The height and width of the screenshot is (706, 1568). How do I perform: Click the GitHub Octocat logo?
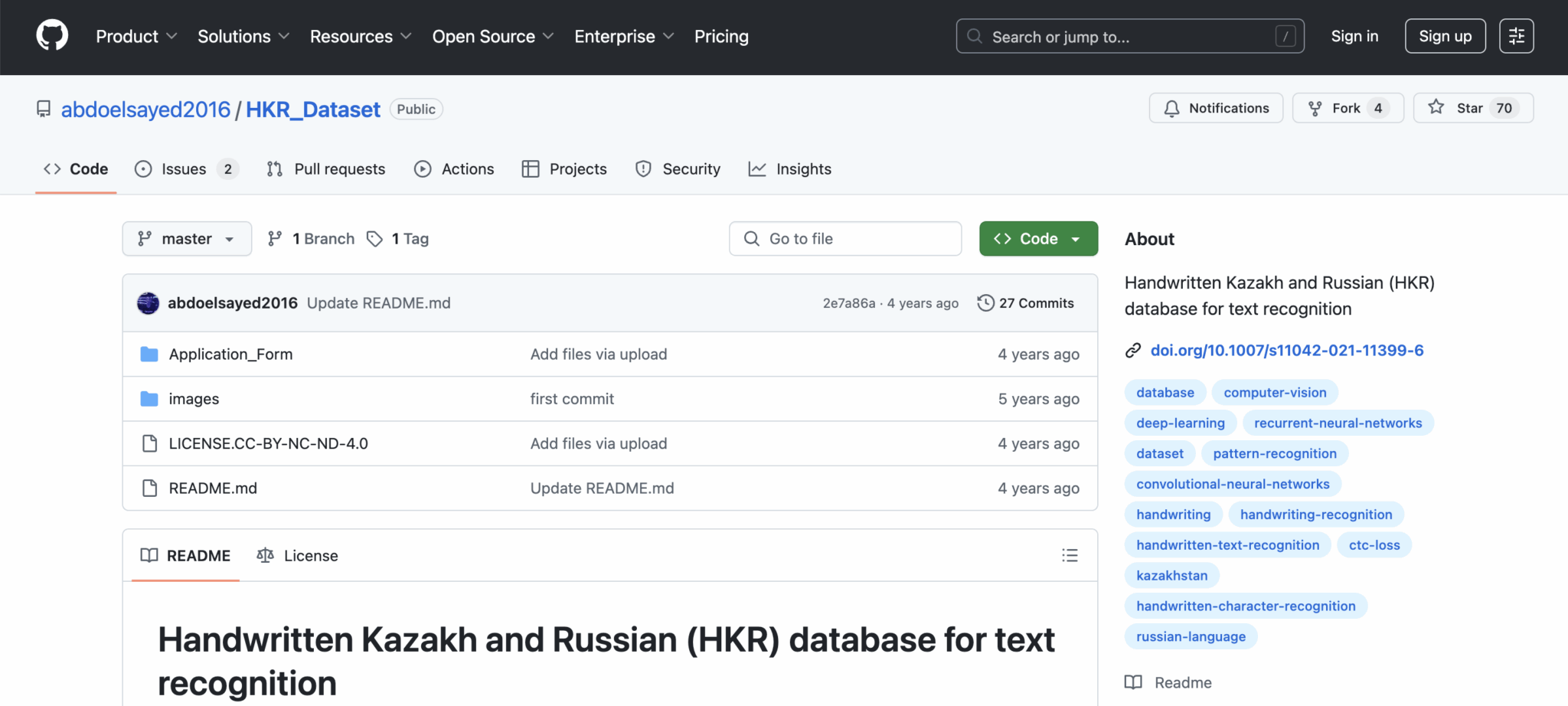click(x=52, y=36)
